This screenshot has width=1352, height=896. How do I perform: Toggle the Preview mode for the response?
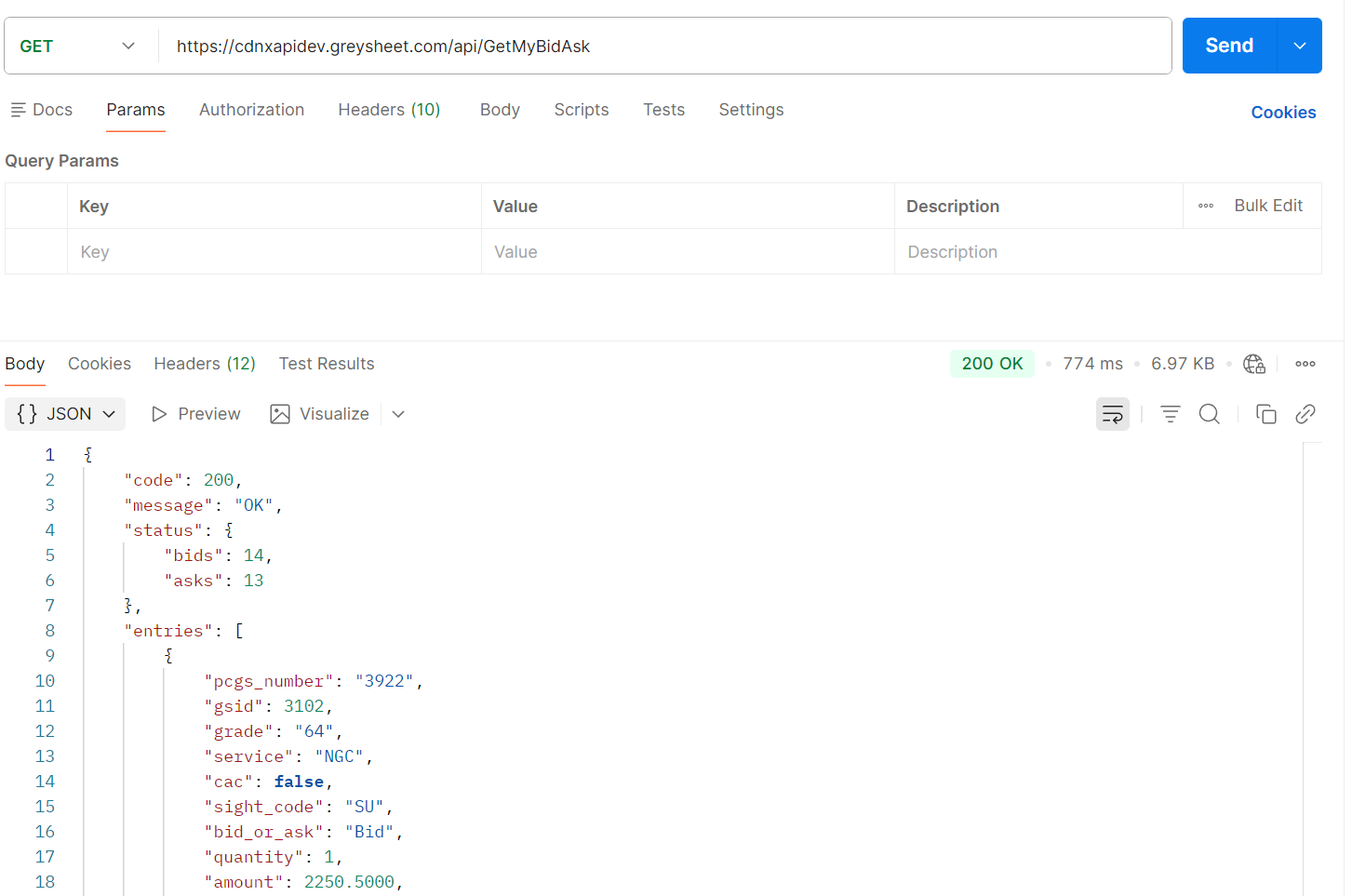pyautogui.click(x=195, y=413)
